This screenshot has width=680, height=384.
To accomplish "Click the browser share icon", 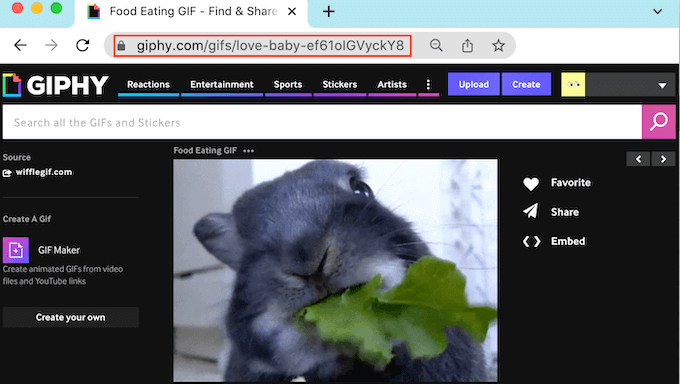I will [x=467, y=45].
